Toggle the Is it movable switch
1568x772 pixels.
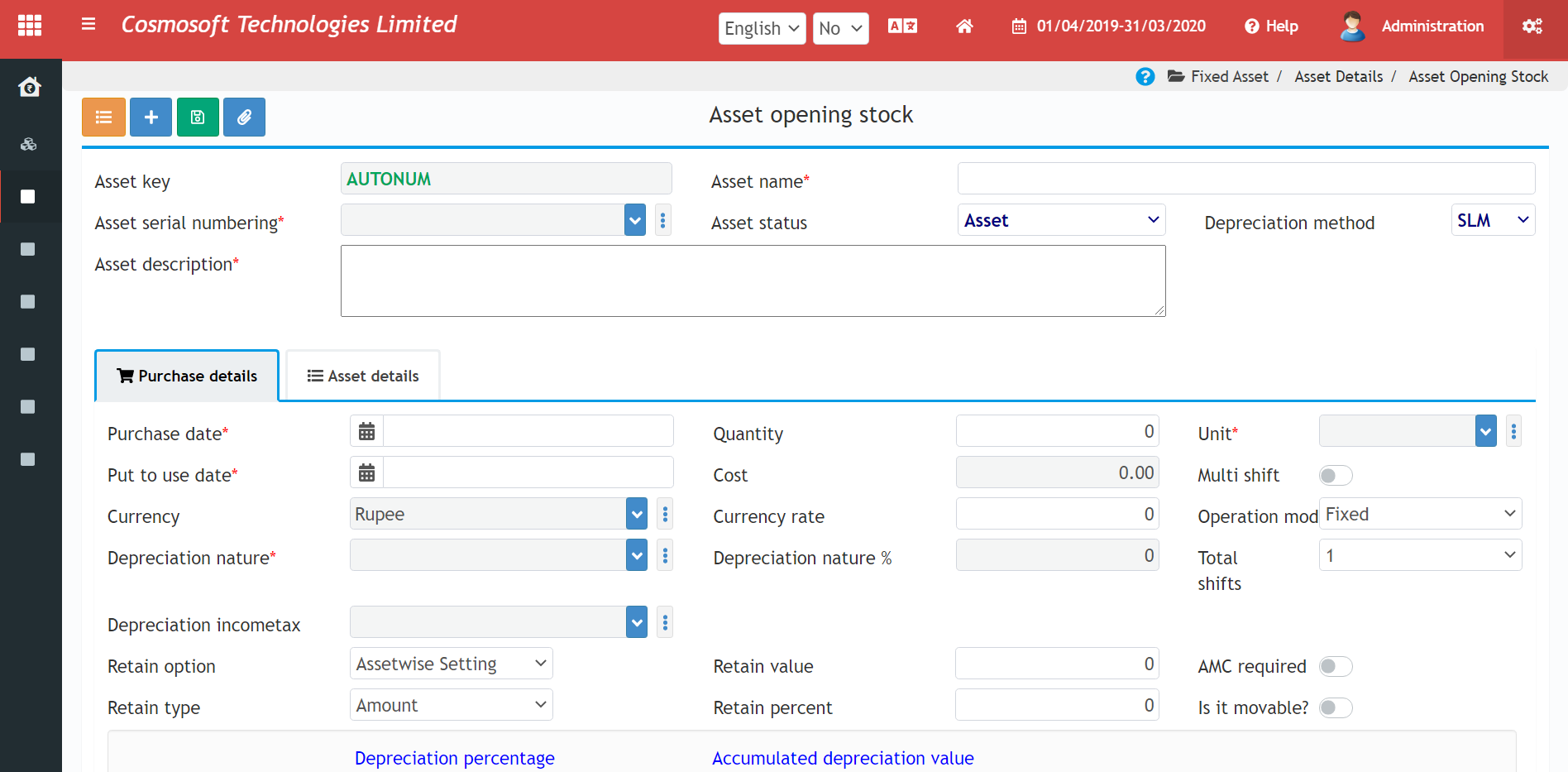click(1335, 708)
